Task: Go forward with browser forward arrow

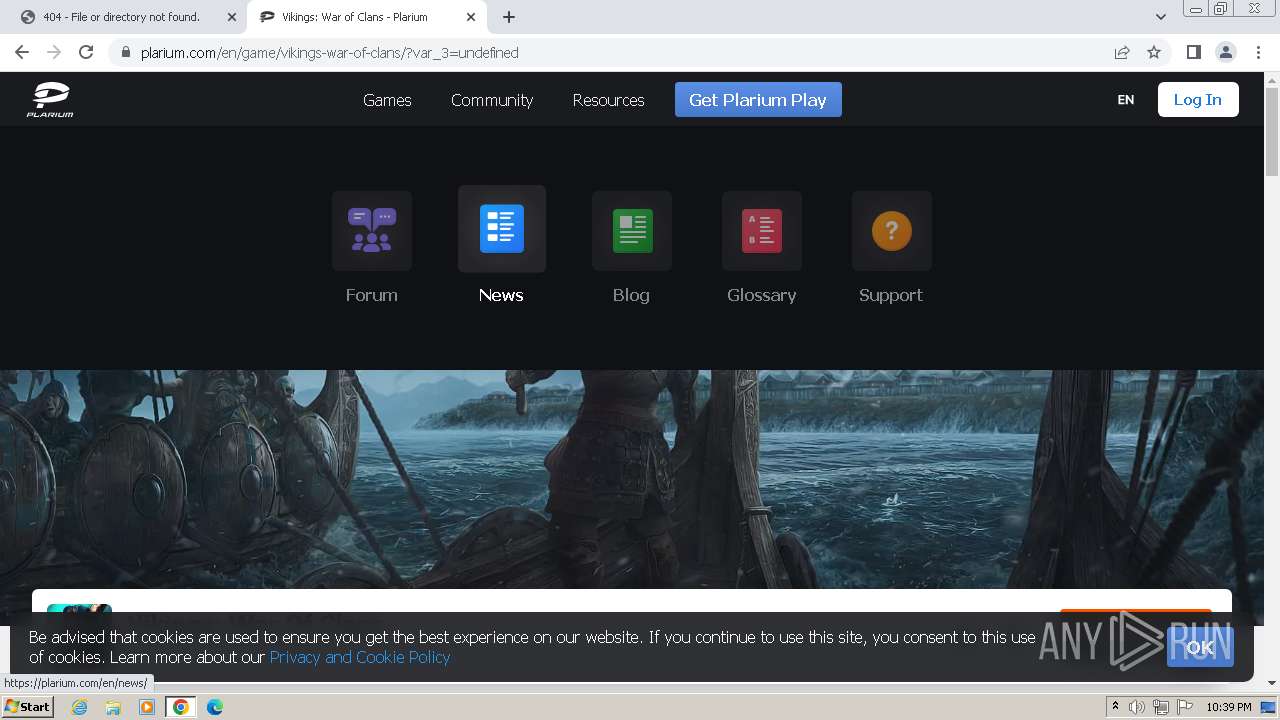Action: click(54, 52)
